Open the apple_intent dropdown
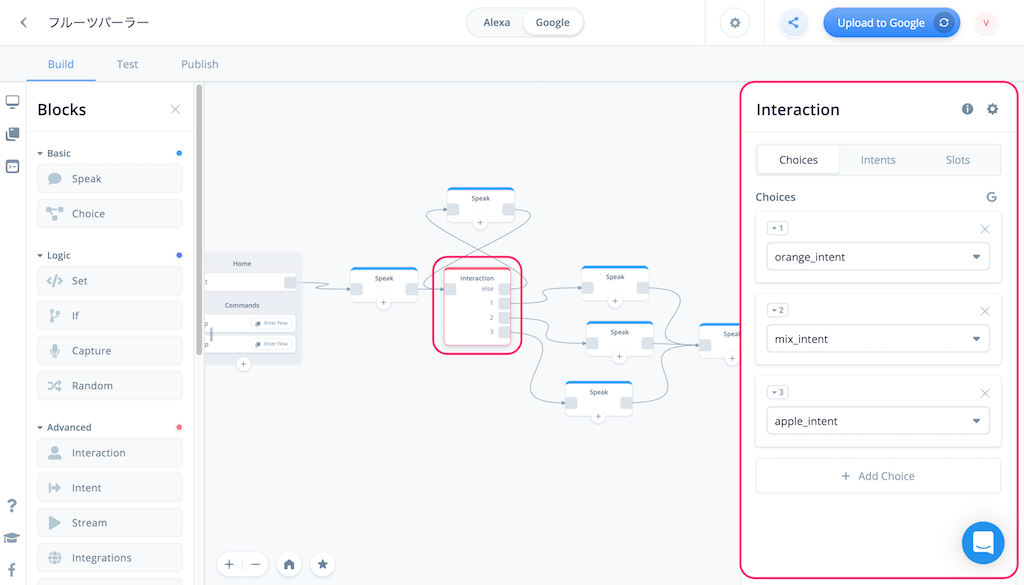1024x585 pixels. tap(878, 421)
